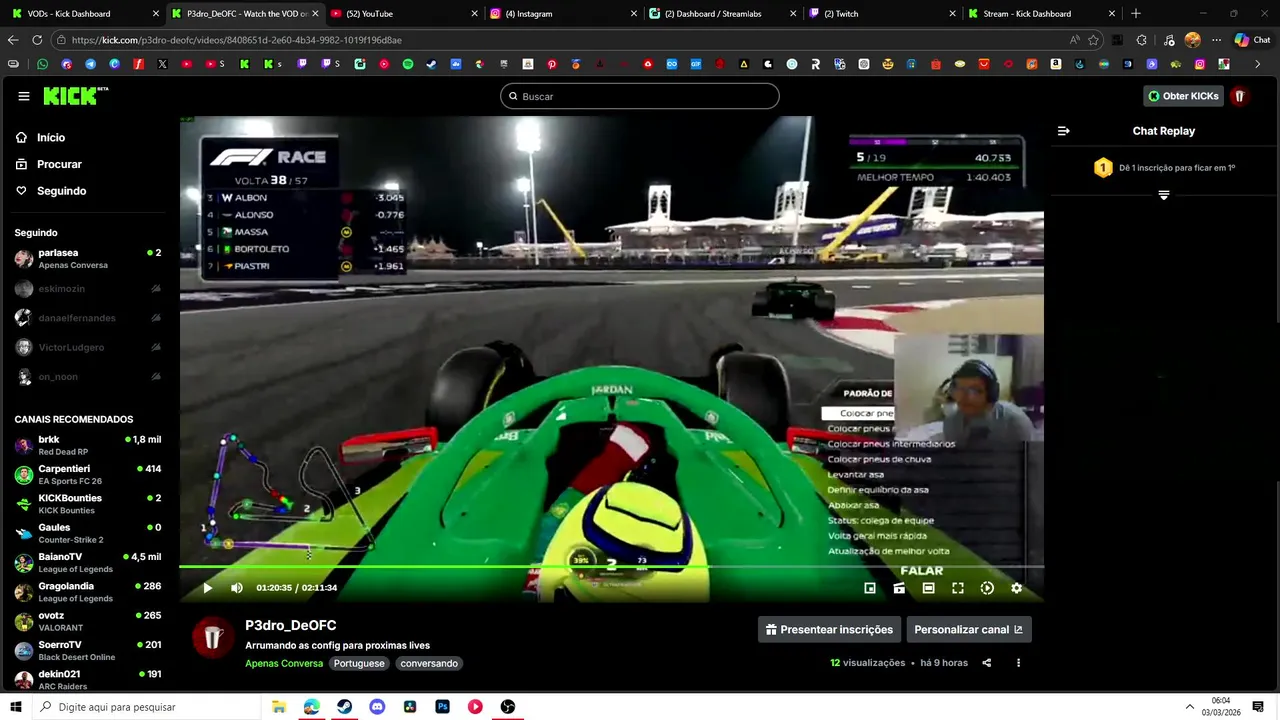This screenshot has width=1280, height=720.
Task: Click the conversando tag
Action: click(x=429, y=664)
